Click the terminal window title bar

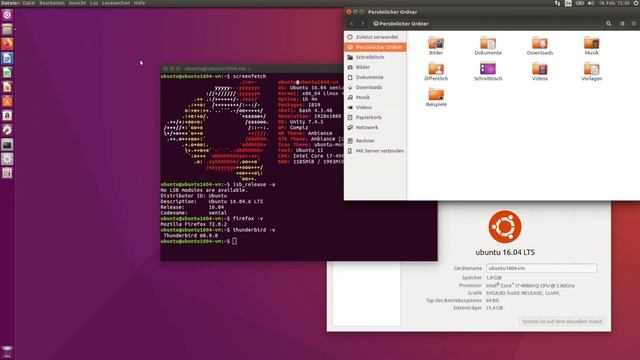tap(251, 69)
